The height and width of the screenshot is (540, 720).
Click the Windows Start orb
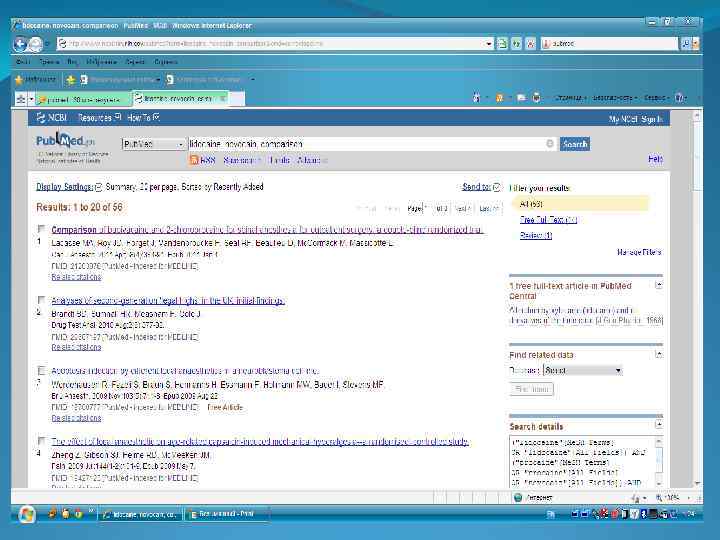tap(27, 514)
